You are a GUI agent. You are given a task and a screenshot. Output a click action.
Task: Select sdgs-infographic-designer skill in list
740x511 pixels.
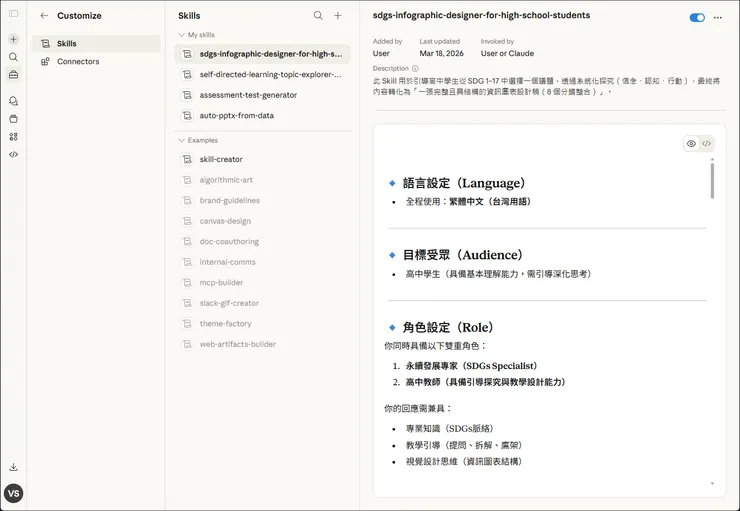click(262, 54)
